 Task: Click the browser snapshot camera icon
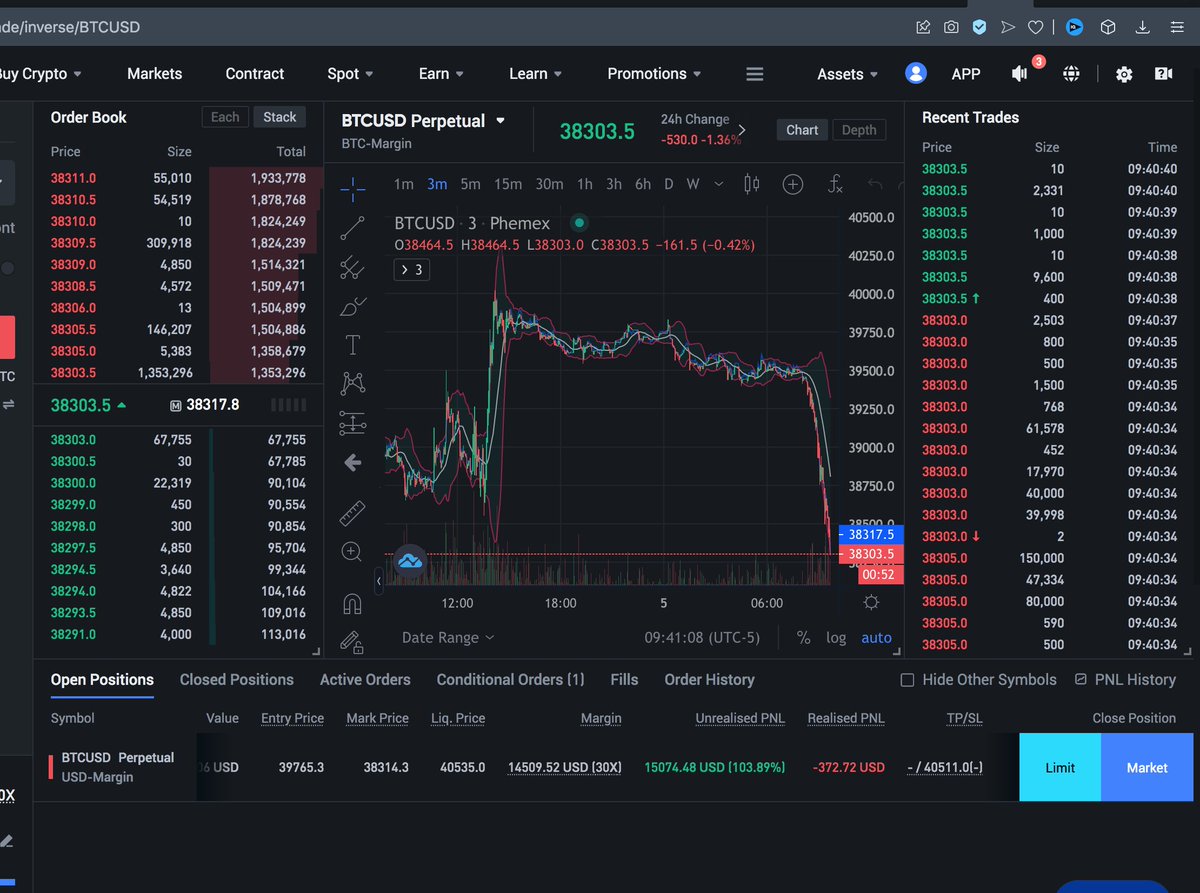coord(951,27)
